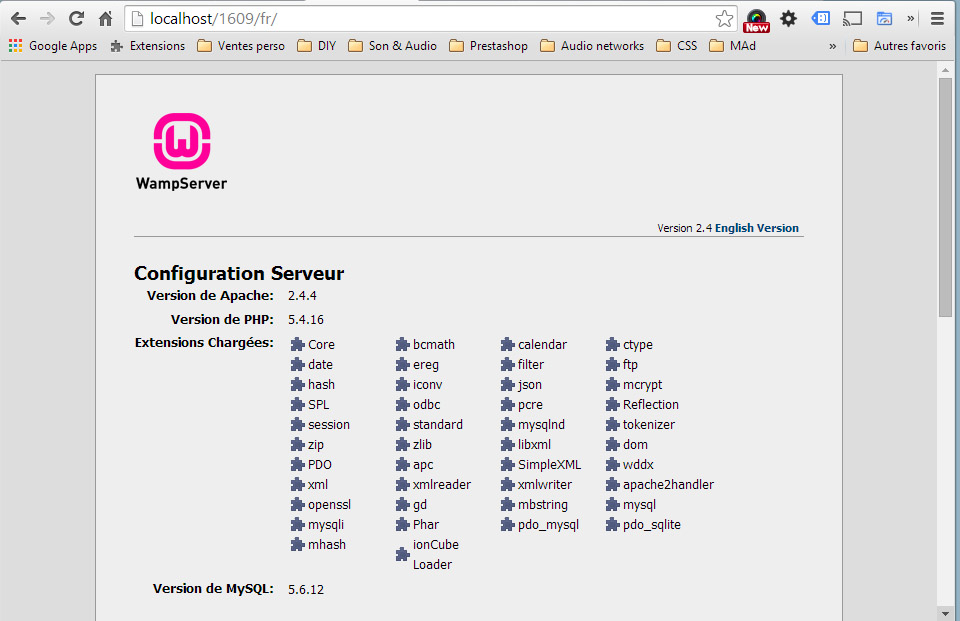Click the pink WampServer logo
Viewport: 960px width, 621px height.
coord(182,141)
